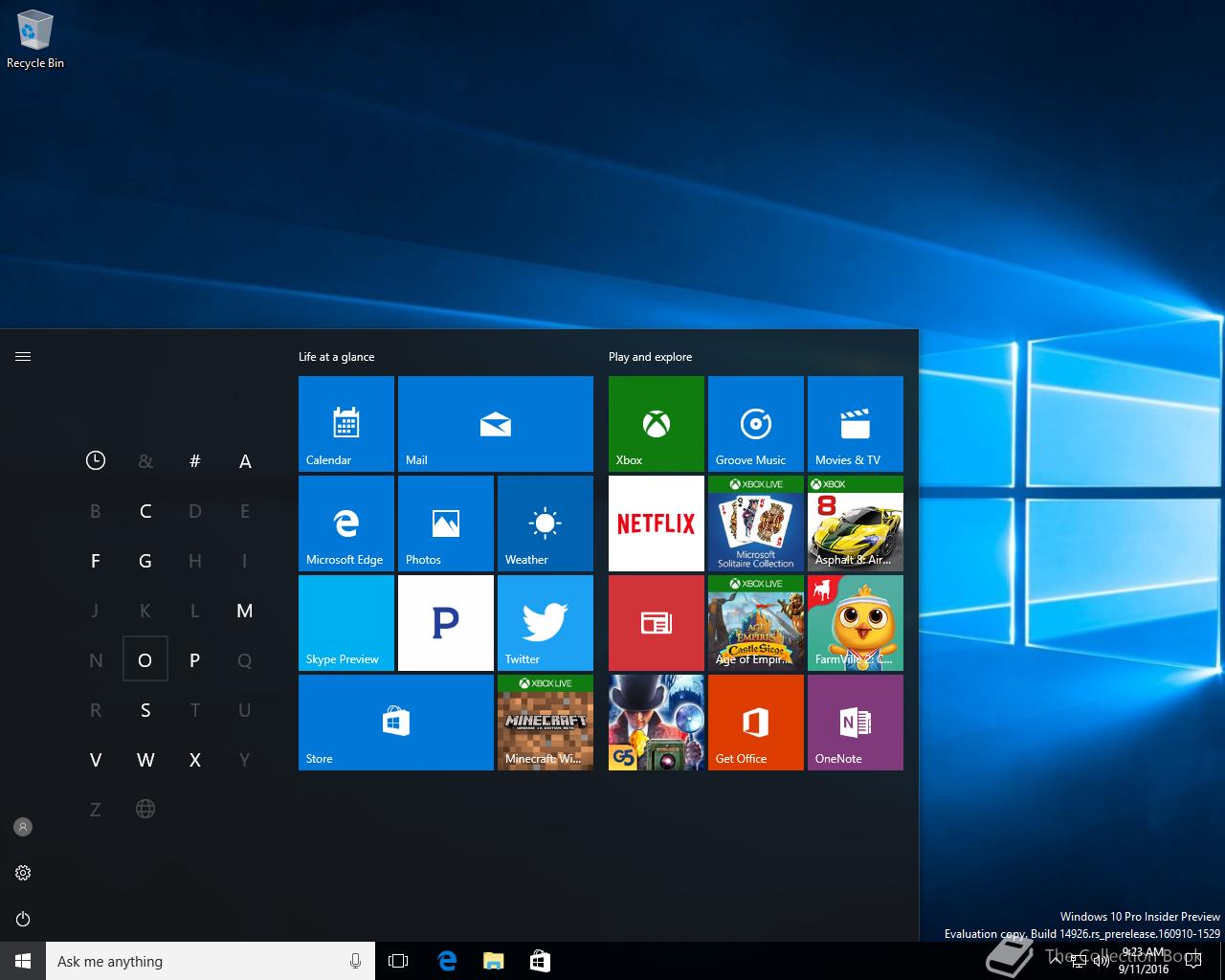Launch the Netflix tile
Screen dimensions: 1225x980
tap(657, 523)
